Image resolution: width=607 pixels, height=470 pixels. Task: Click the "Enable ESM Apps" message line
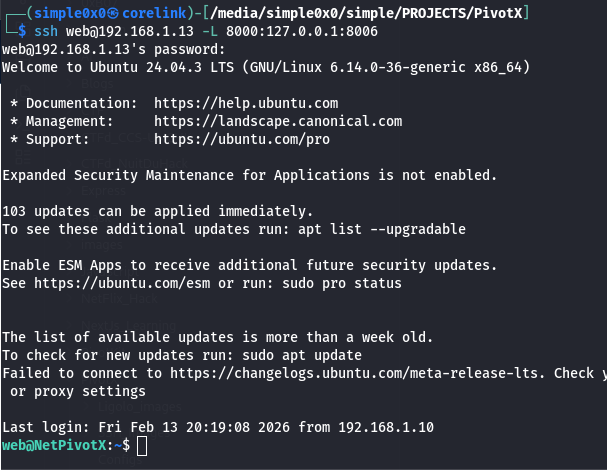click(x=249, y=265)
